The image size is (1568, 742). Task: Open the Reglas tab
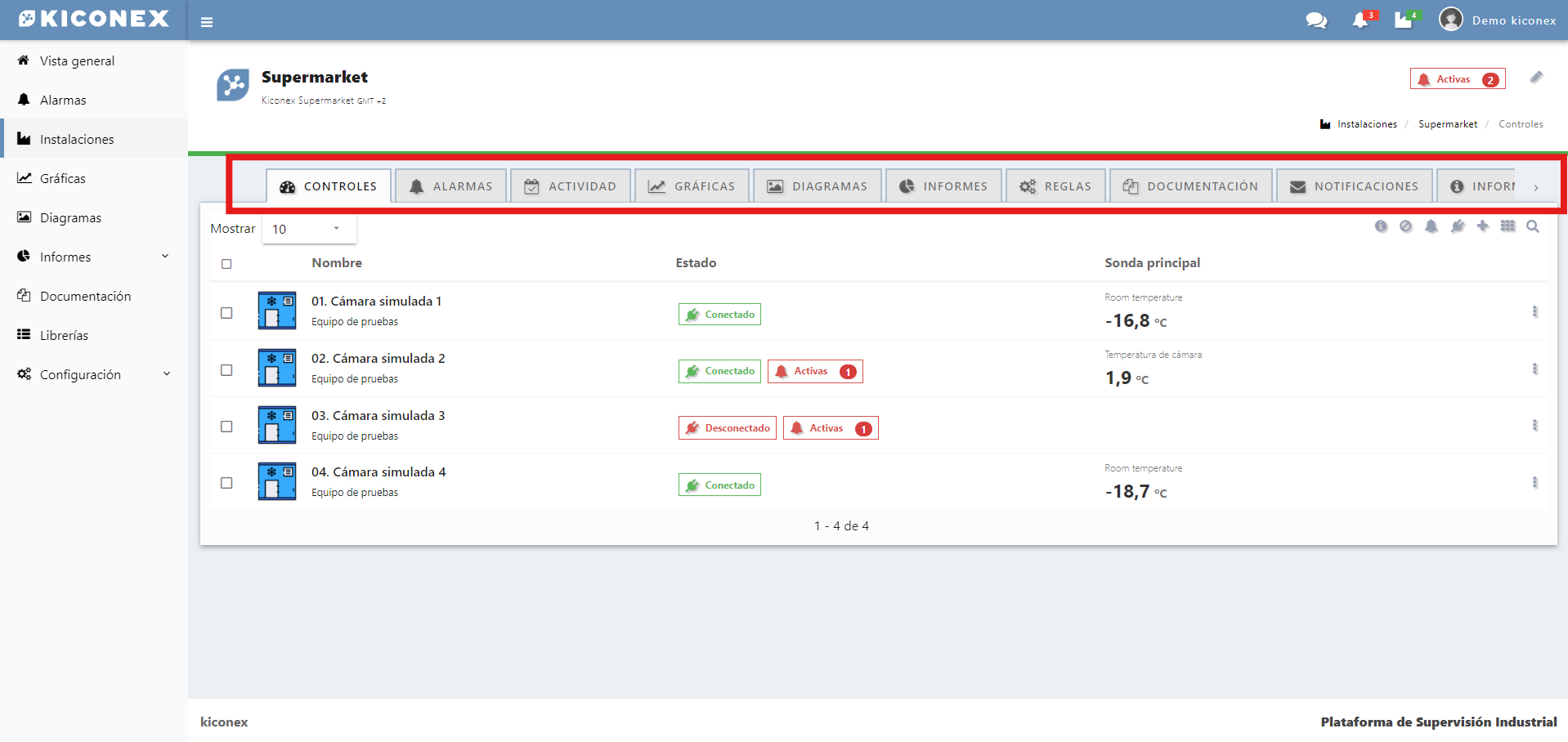point(1055,186)
